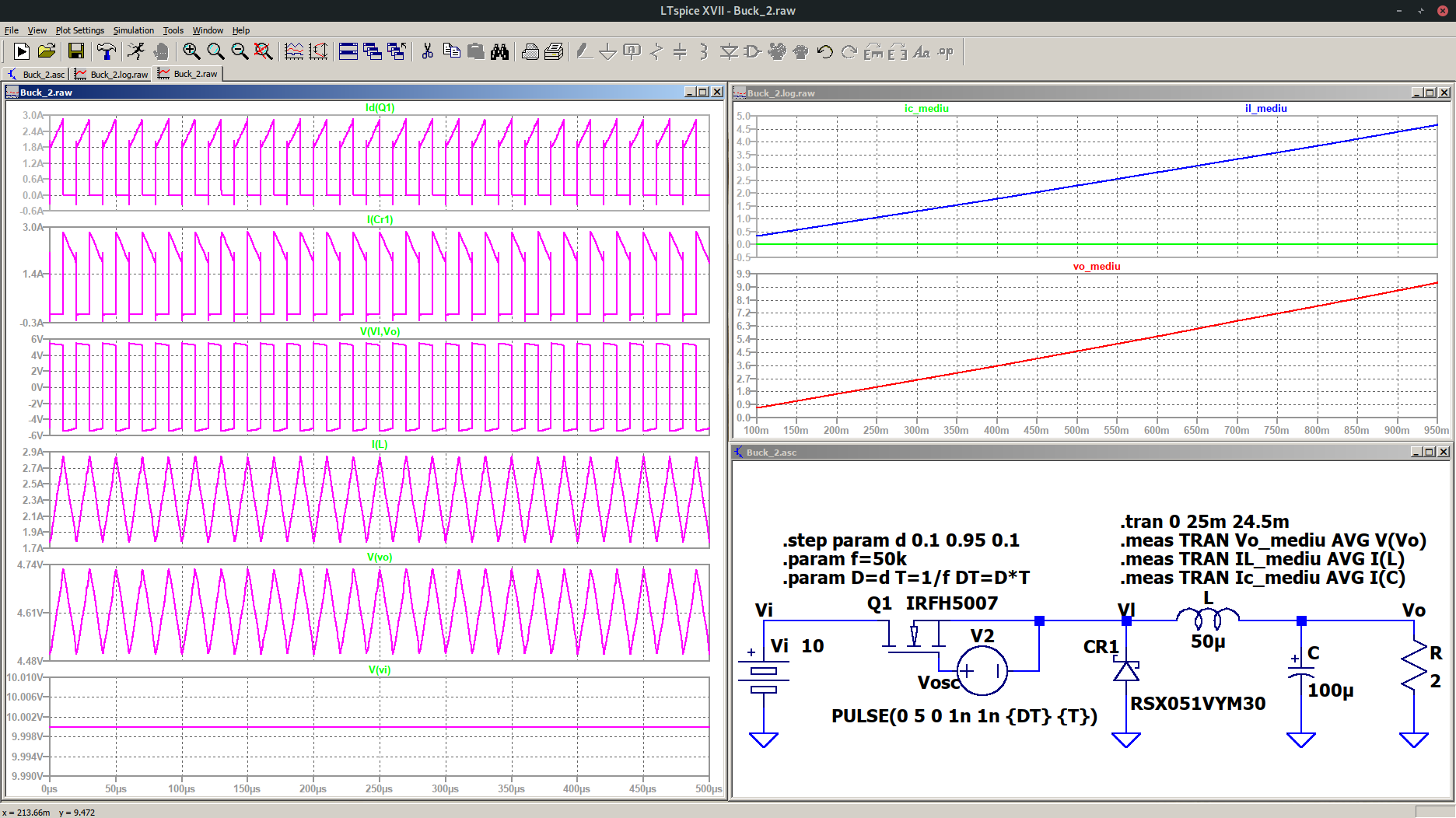Viewport: 1456px width, 818px height.
Task: Click the Rotate component icon
Action: click(873, 52)
